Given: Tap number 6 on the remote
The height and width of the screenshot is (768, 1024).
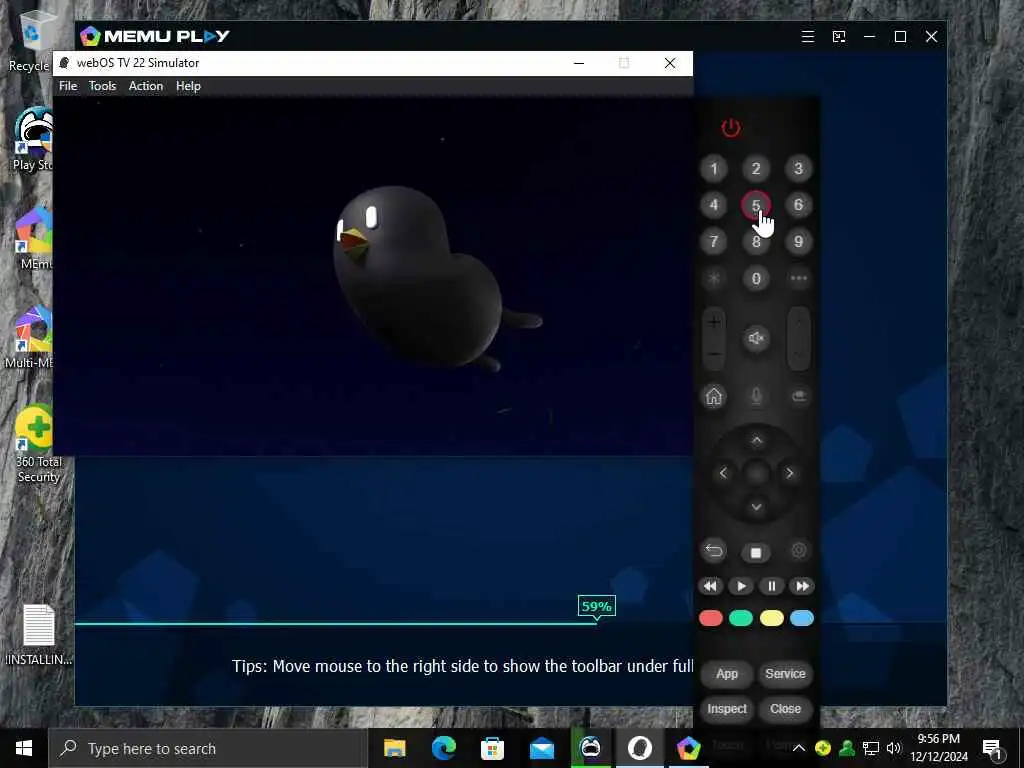Looking at the screenshot, I should 798,205.
